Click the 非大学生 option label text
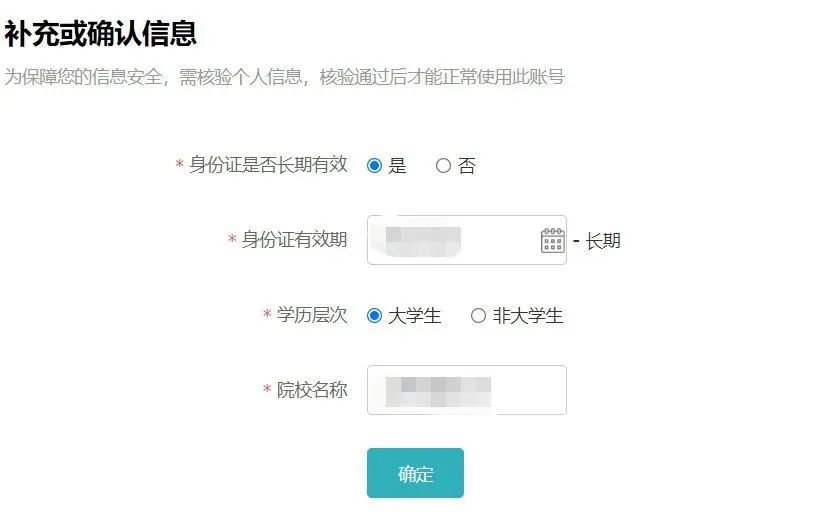This screenshot has height=520, width=828. [528, 316]
